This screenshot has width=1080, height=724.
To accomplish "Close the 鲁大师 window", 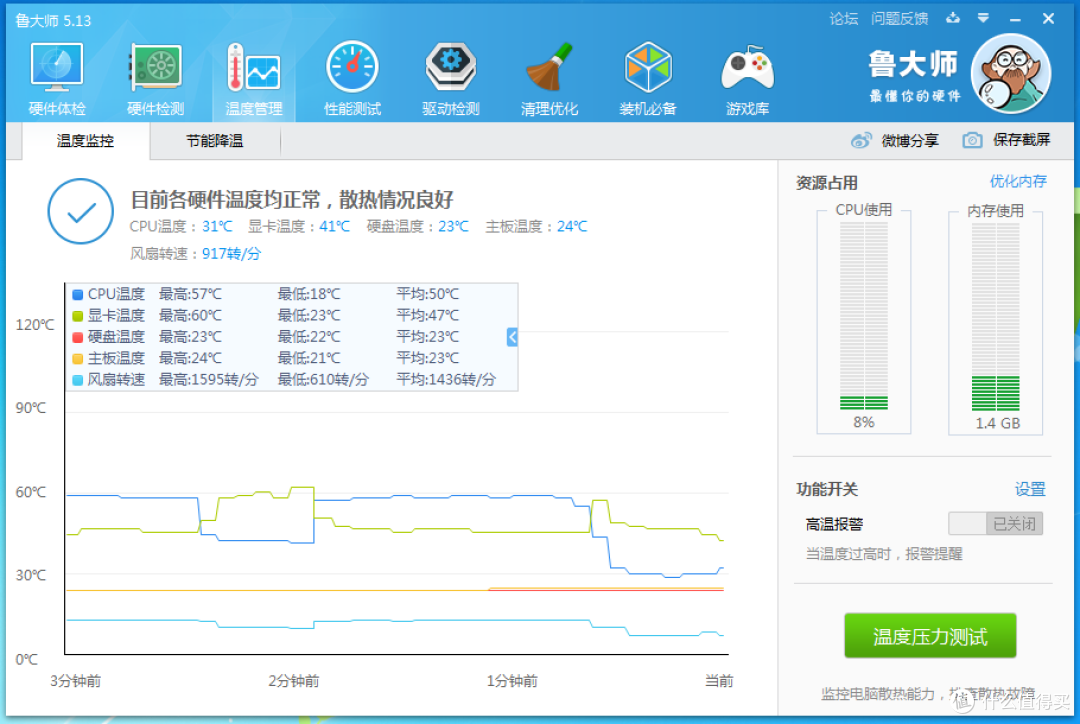I will coord(1048,19).
